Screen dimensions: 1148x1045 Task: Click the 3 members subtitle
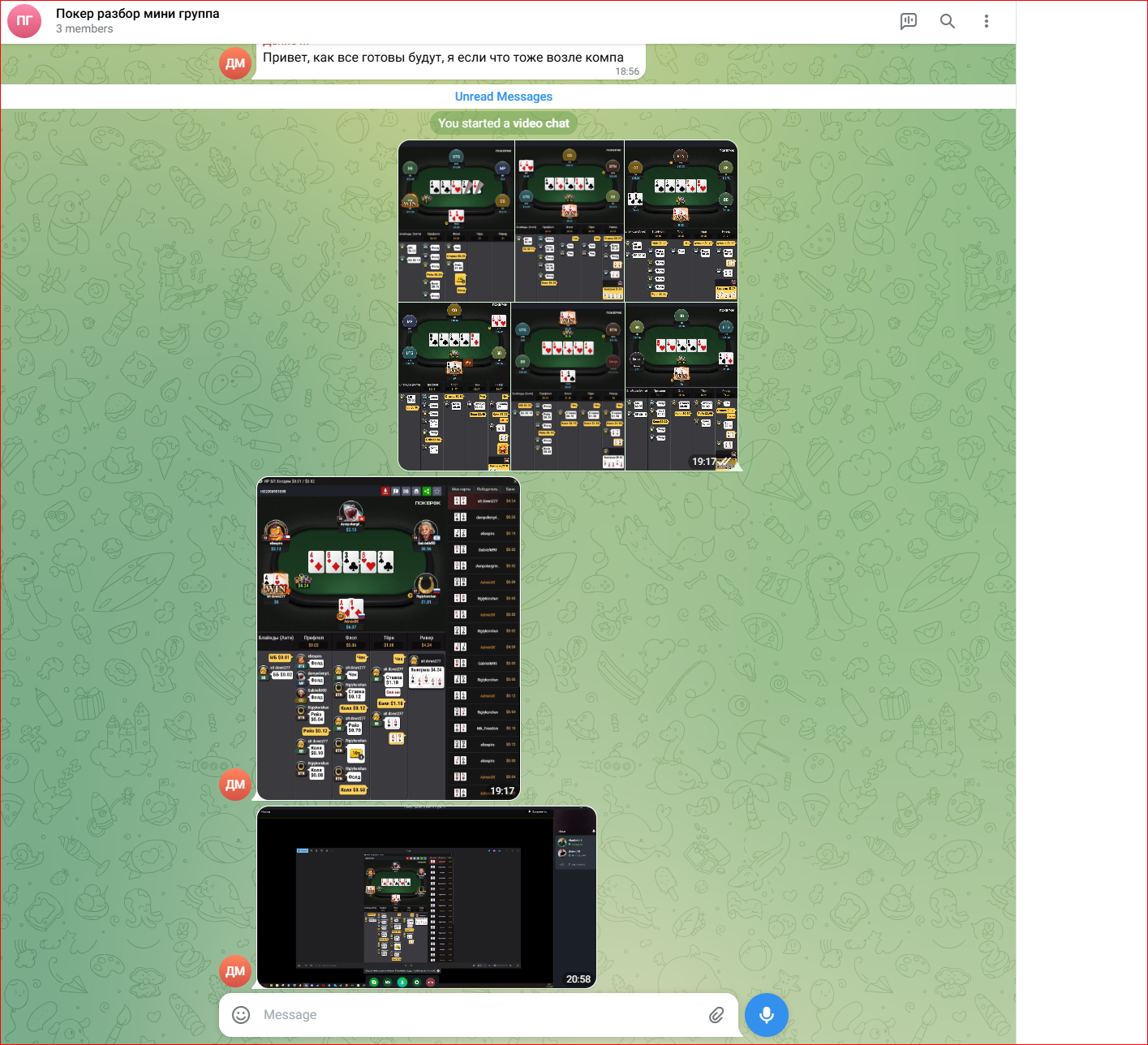coord(84,28)
